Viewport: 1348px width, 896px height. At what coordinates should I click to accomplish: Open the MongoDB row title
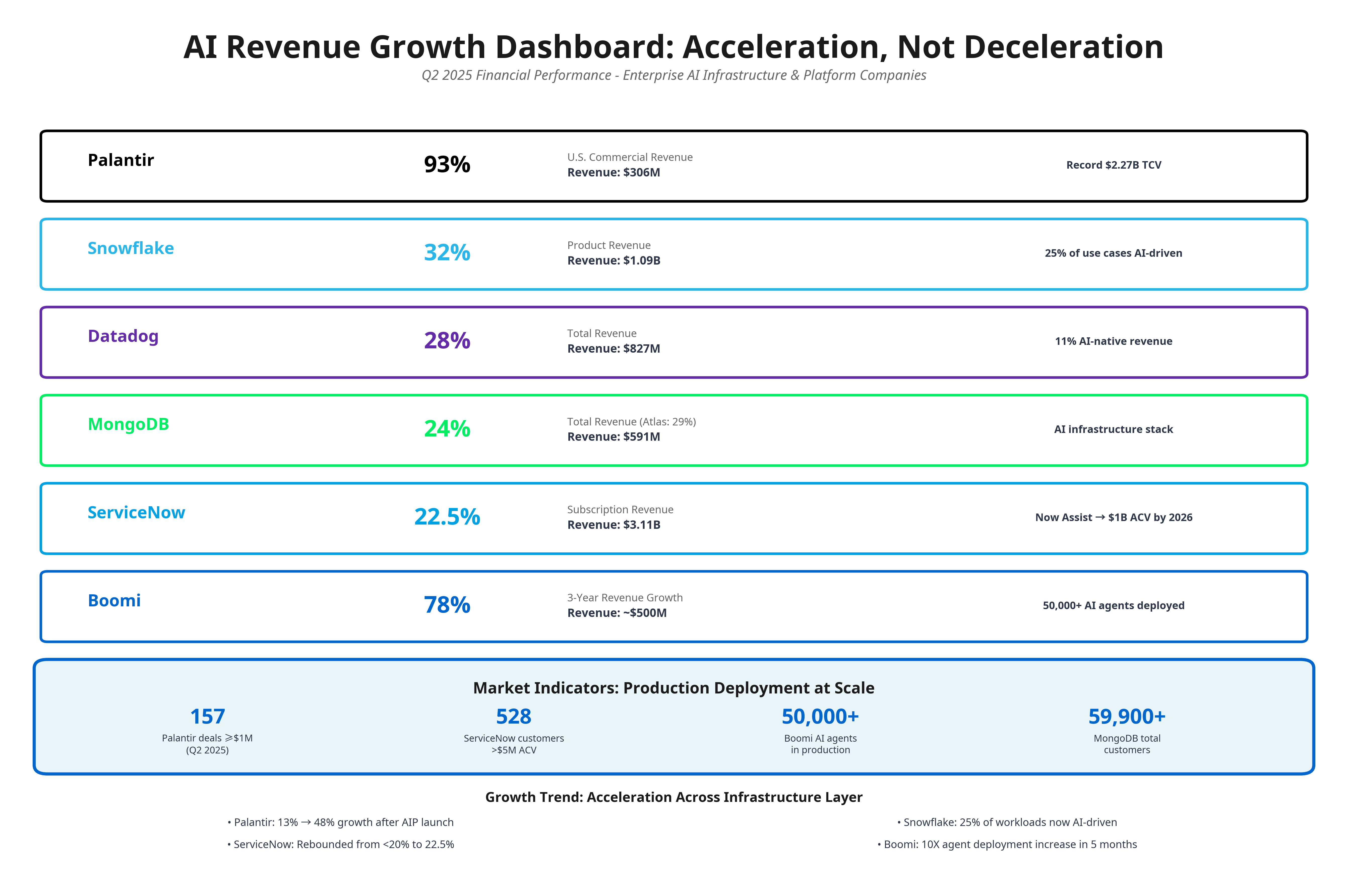[x=128, y=424]
